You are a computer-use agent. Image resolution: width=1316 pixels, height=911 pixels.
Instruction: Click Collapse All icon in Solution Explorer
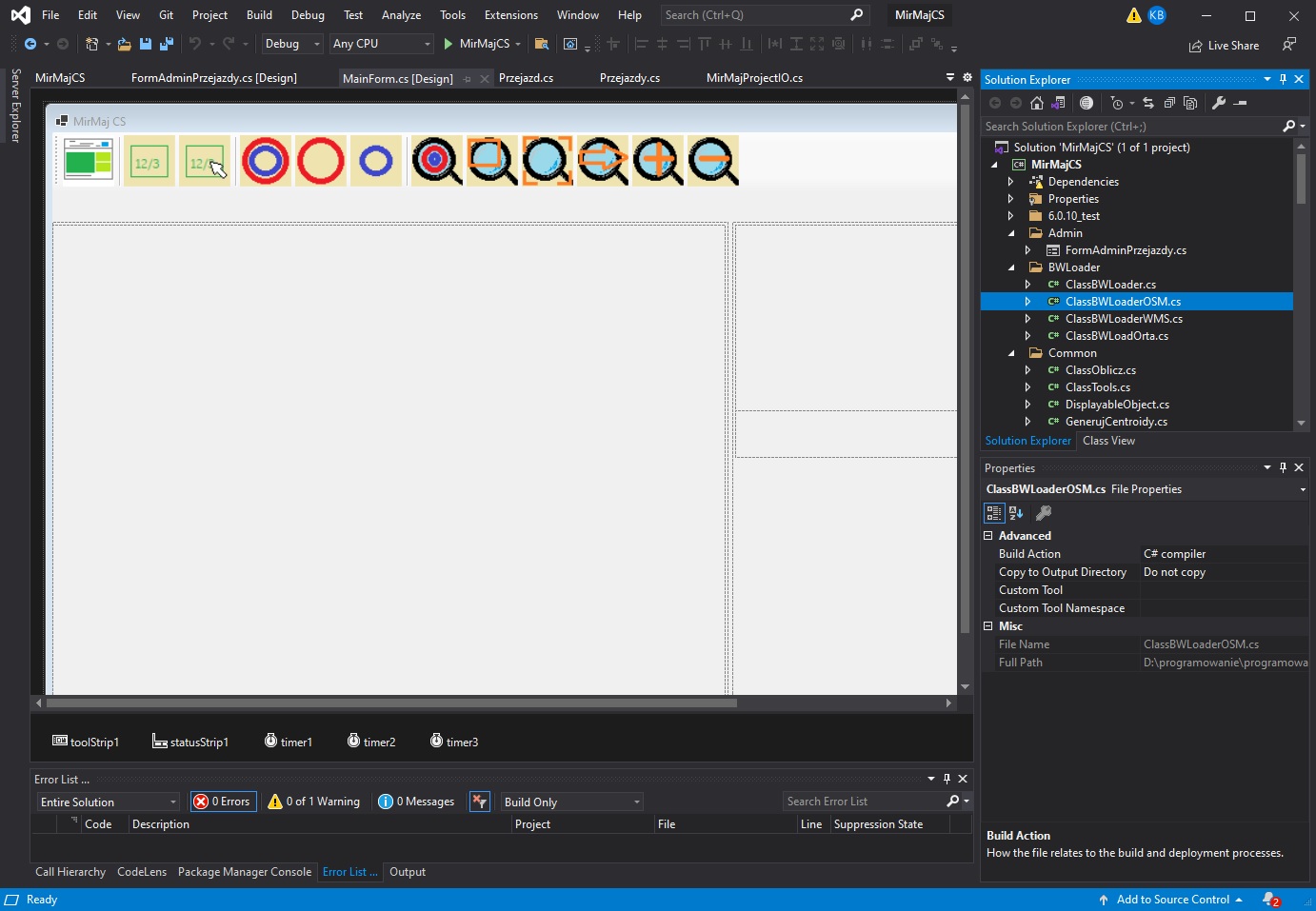[x=1169, y=103]
